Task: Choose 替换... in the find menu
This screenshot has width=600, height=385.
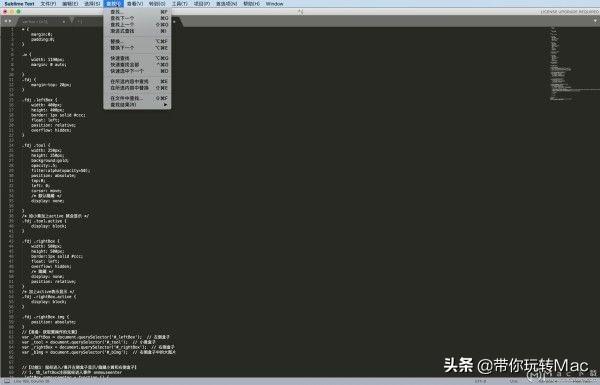Action: (x=137, y=41)
